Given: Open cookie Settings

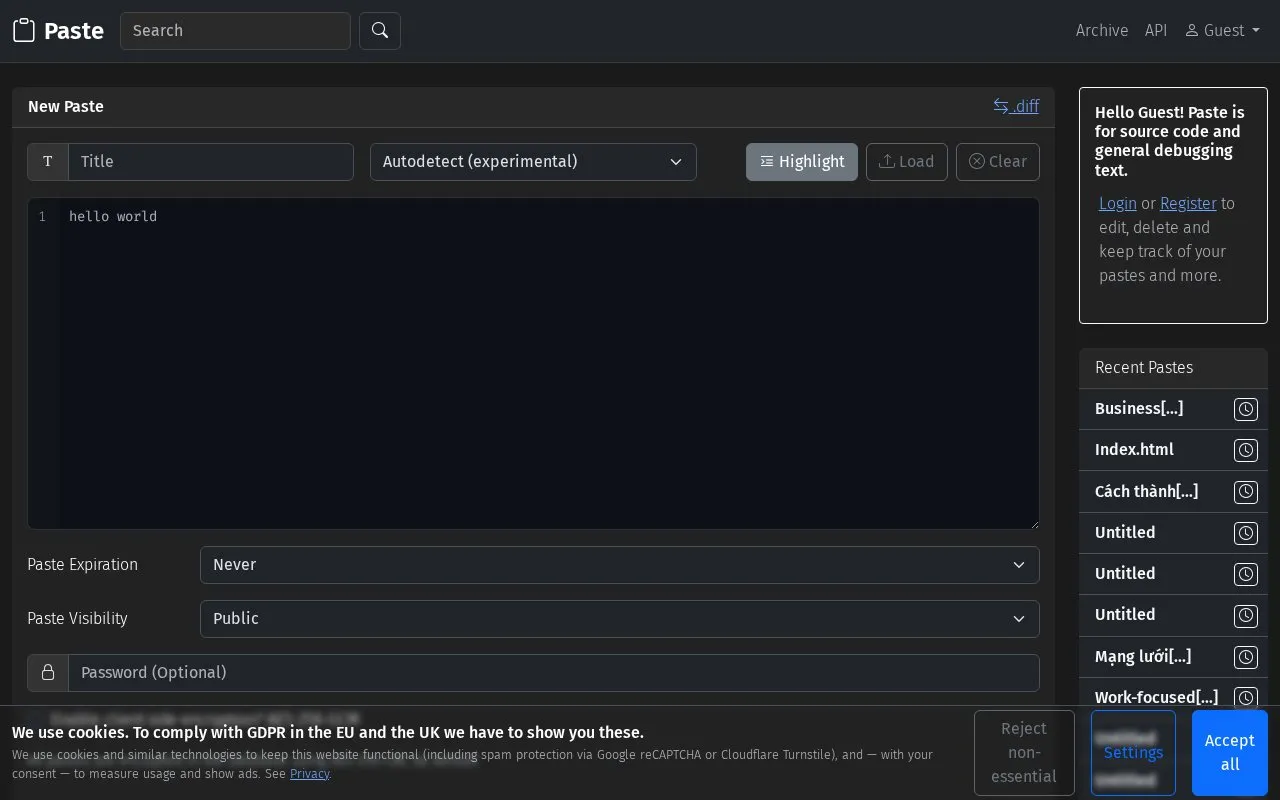Looking at the screenshot, I should 1133,753.
